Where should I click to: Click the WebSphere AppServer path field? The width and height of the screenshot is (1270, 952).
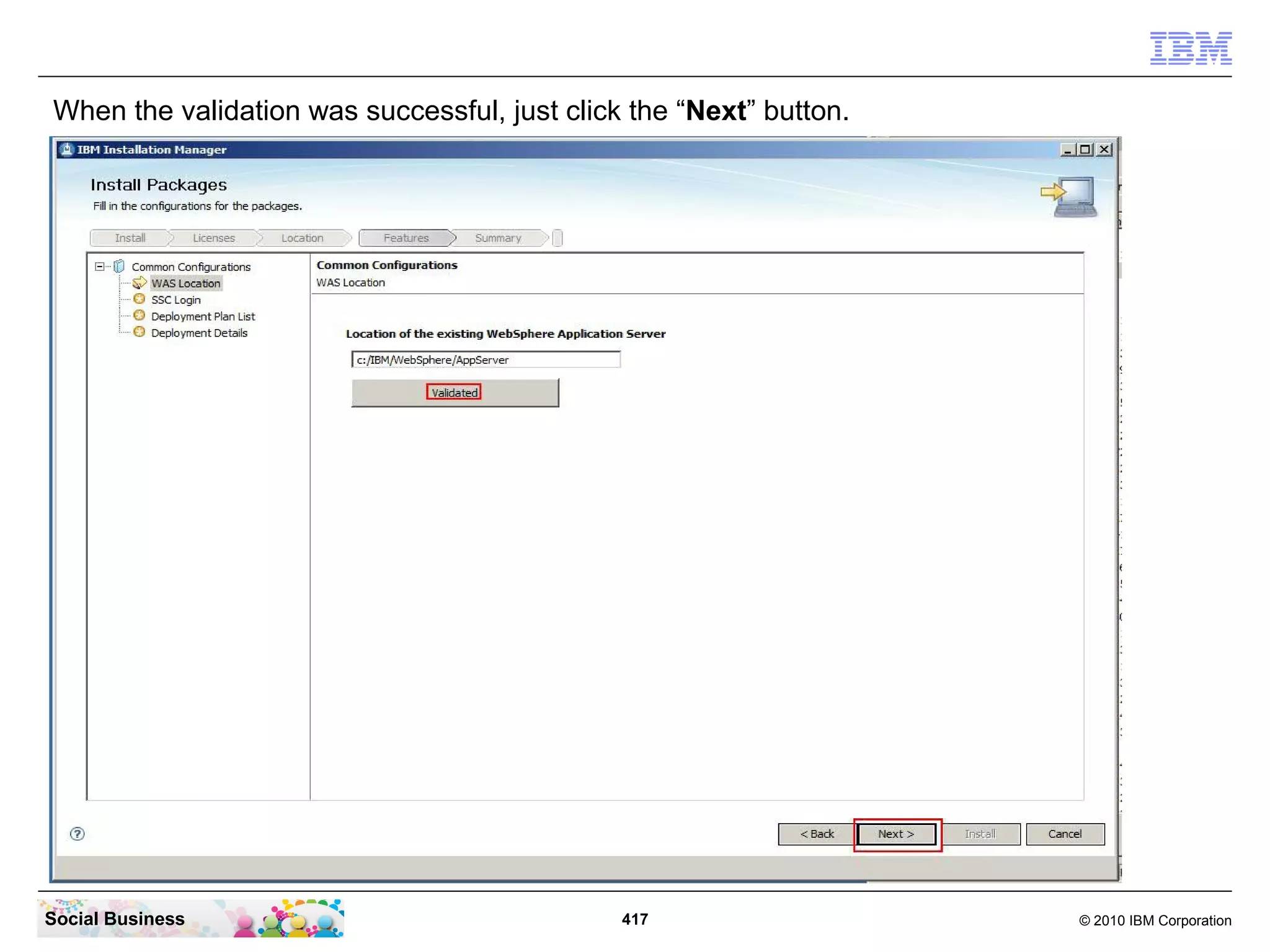(x=486, y=359)
